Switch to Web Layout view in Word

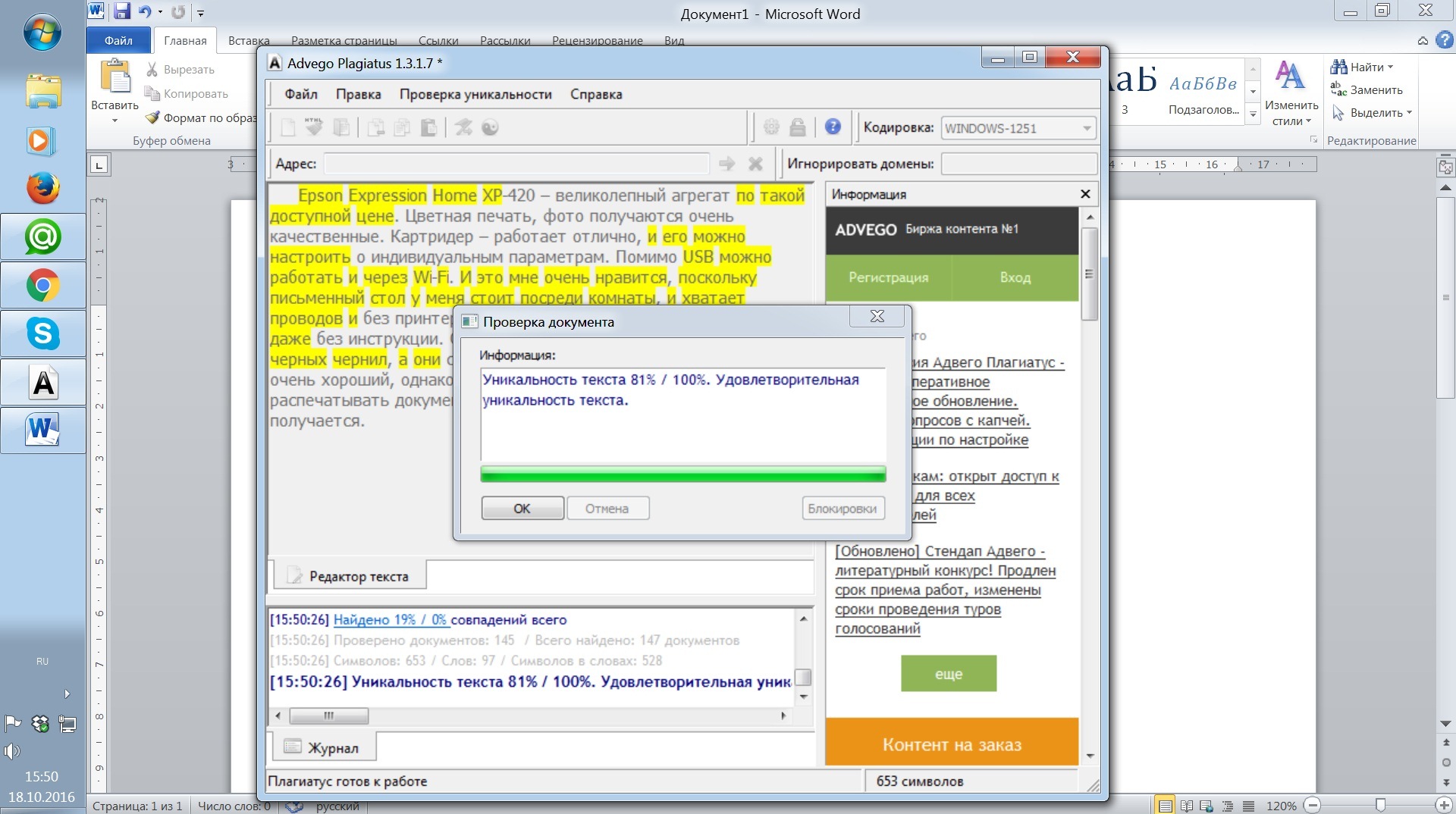[x=1207, y=806]
